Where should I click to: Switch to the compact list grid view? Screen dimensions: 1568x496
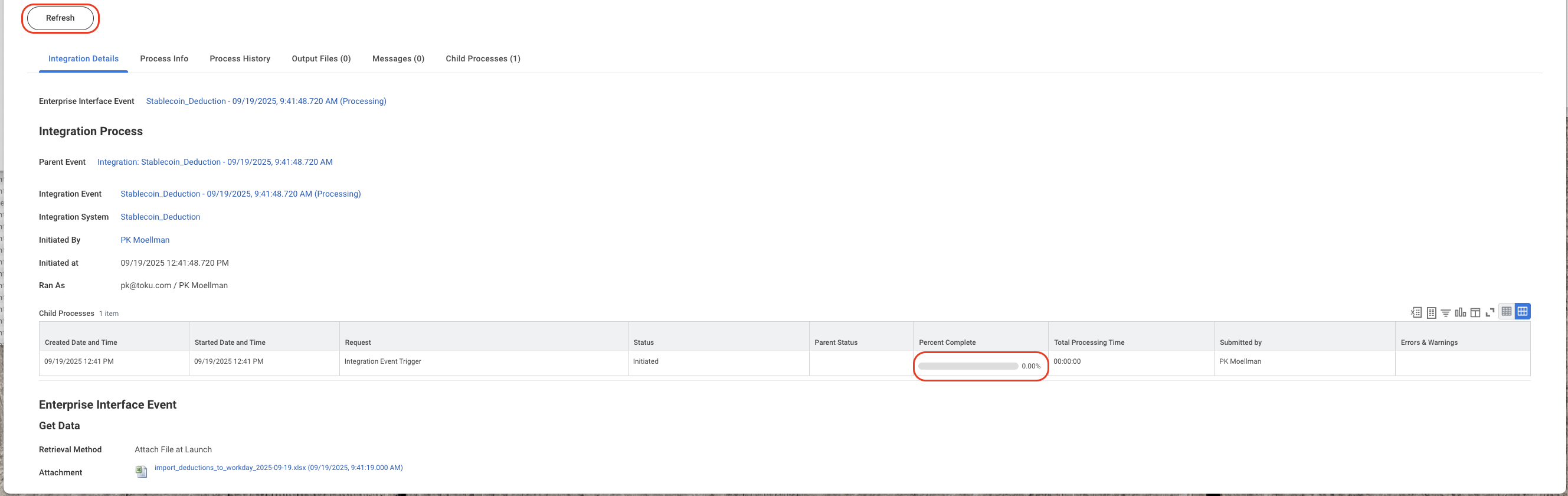click(1507, 311)
